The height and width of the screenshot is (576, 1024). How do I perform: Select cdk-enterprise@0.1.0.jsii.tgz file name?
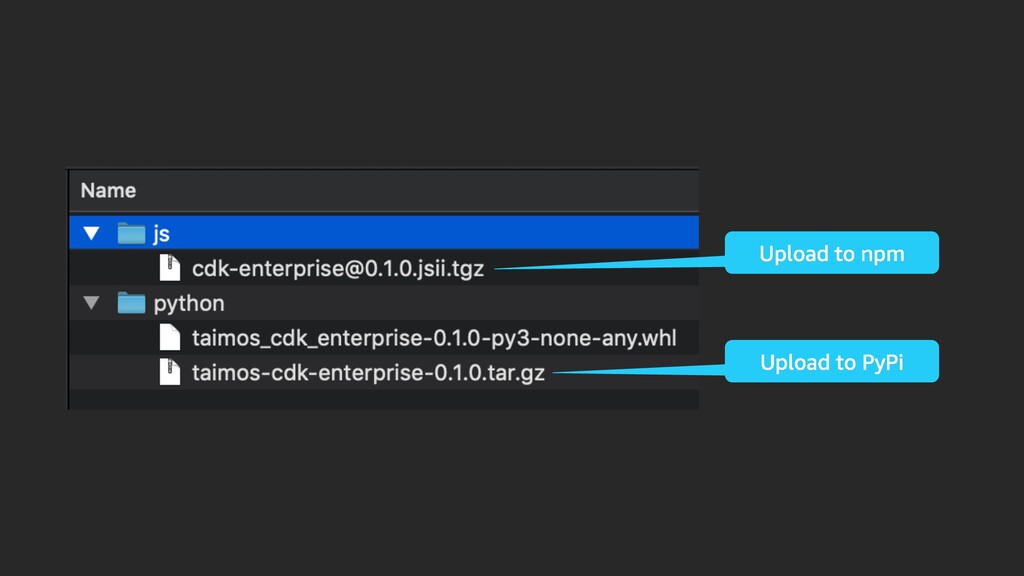point(338,268)
